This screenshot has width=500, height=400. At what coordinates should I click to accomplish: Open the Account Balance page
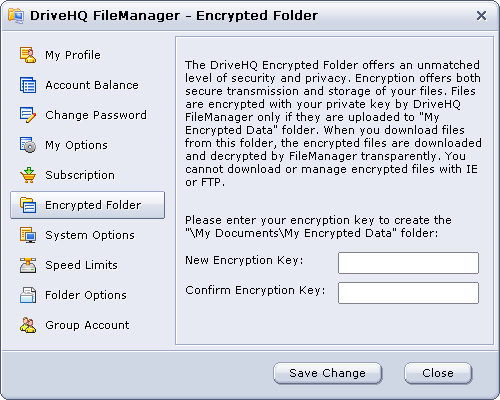pos(92,85)
